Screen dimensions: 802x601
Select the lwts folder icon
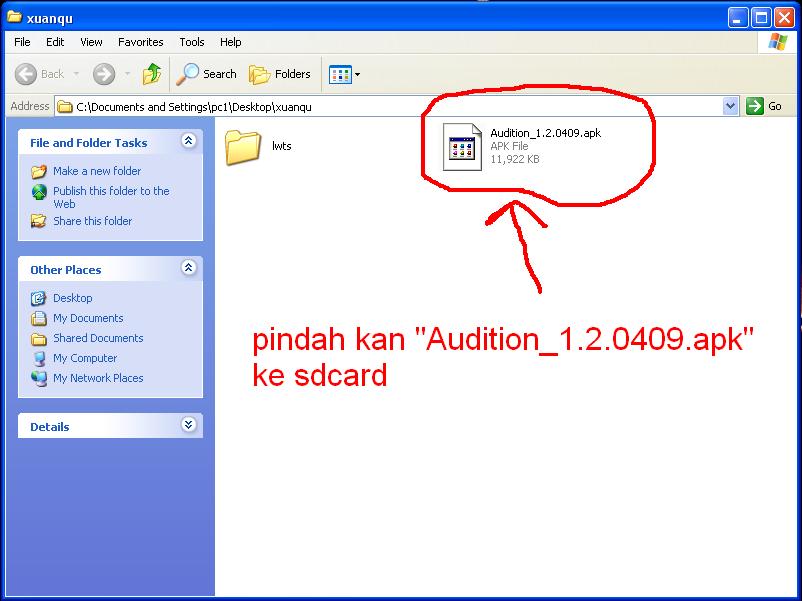point(242,147)
